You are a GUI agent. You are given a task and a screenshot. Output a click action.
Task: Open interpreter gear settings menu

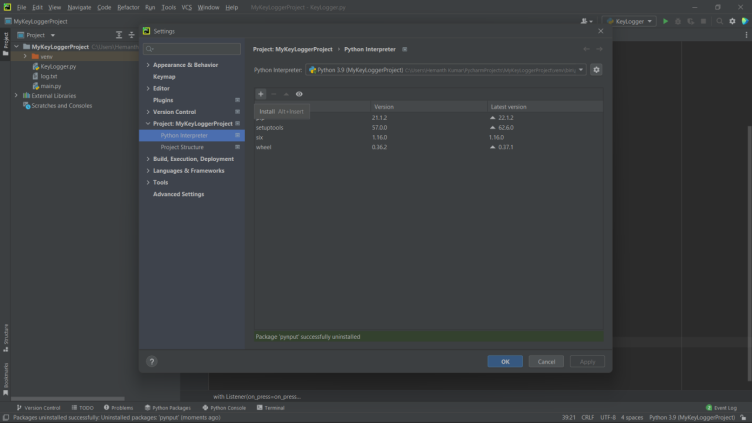click(596, 70)
